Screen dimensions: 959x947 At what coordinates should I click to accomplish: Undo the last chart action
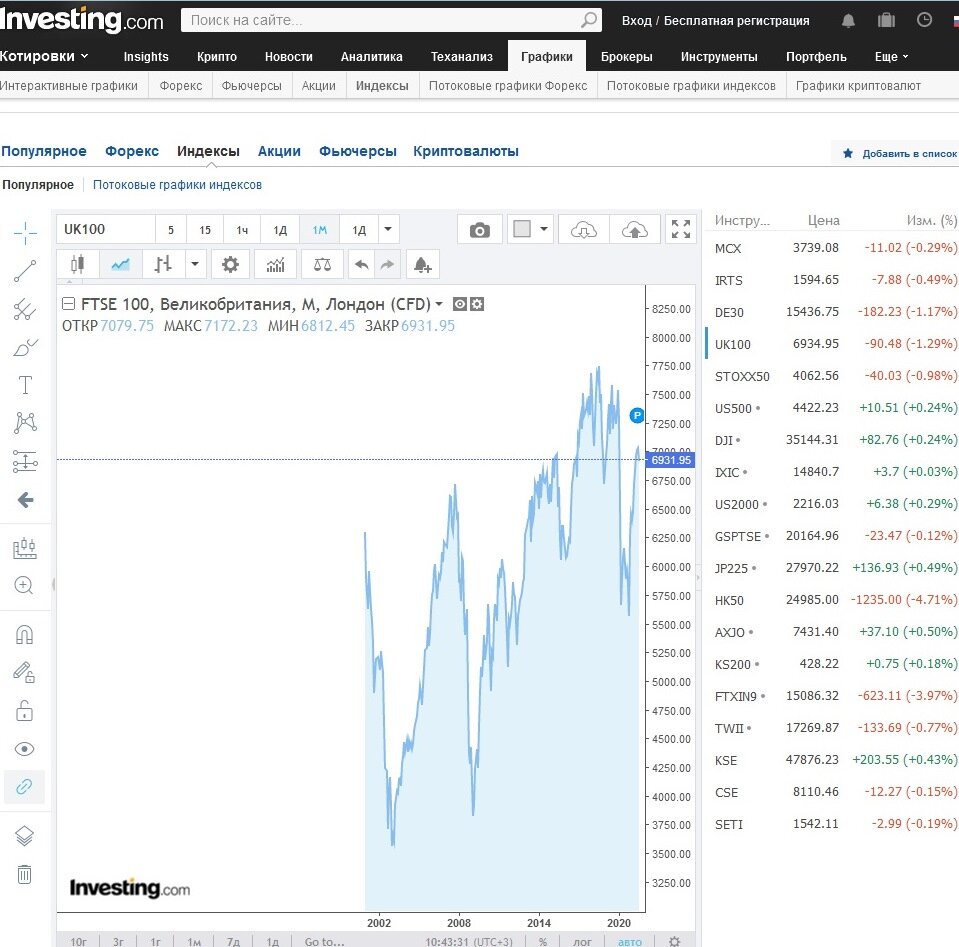362,263
